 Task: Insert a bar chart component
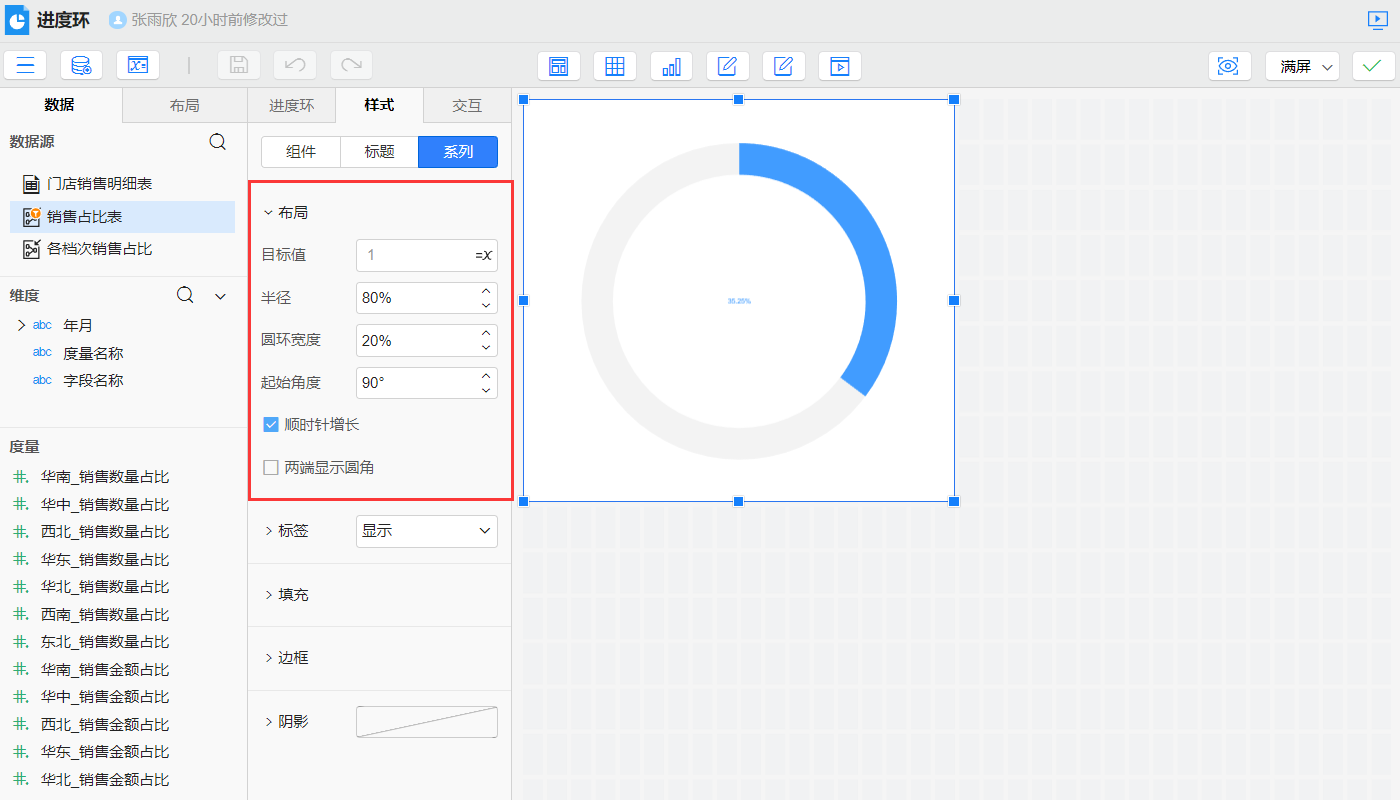671,66
